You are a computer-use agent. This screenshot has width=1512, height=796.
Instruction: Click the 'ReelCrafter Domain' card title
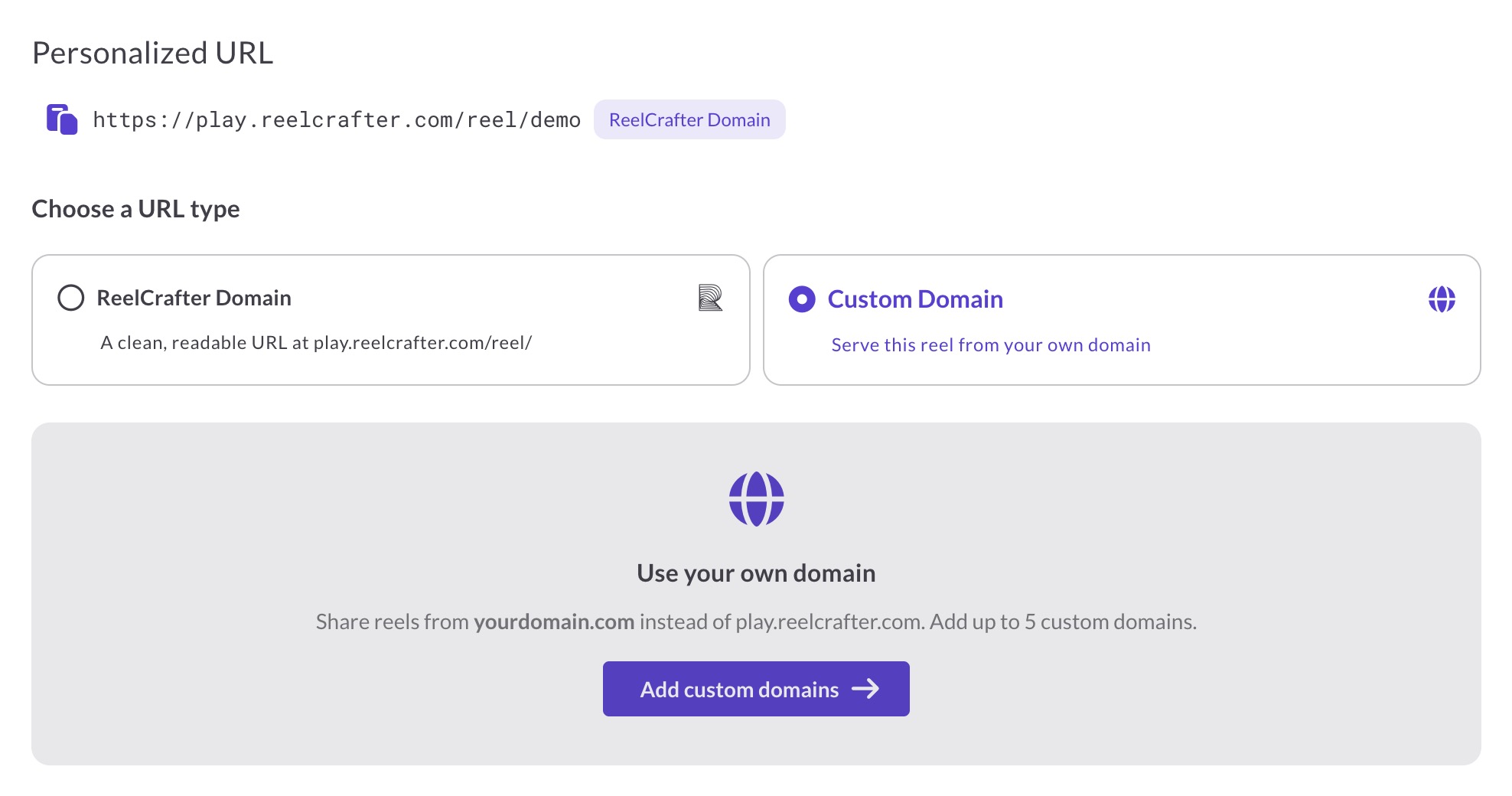point(194,298)
